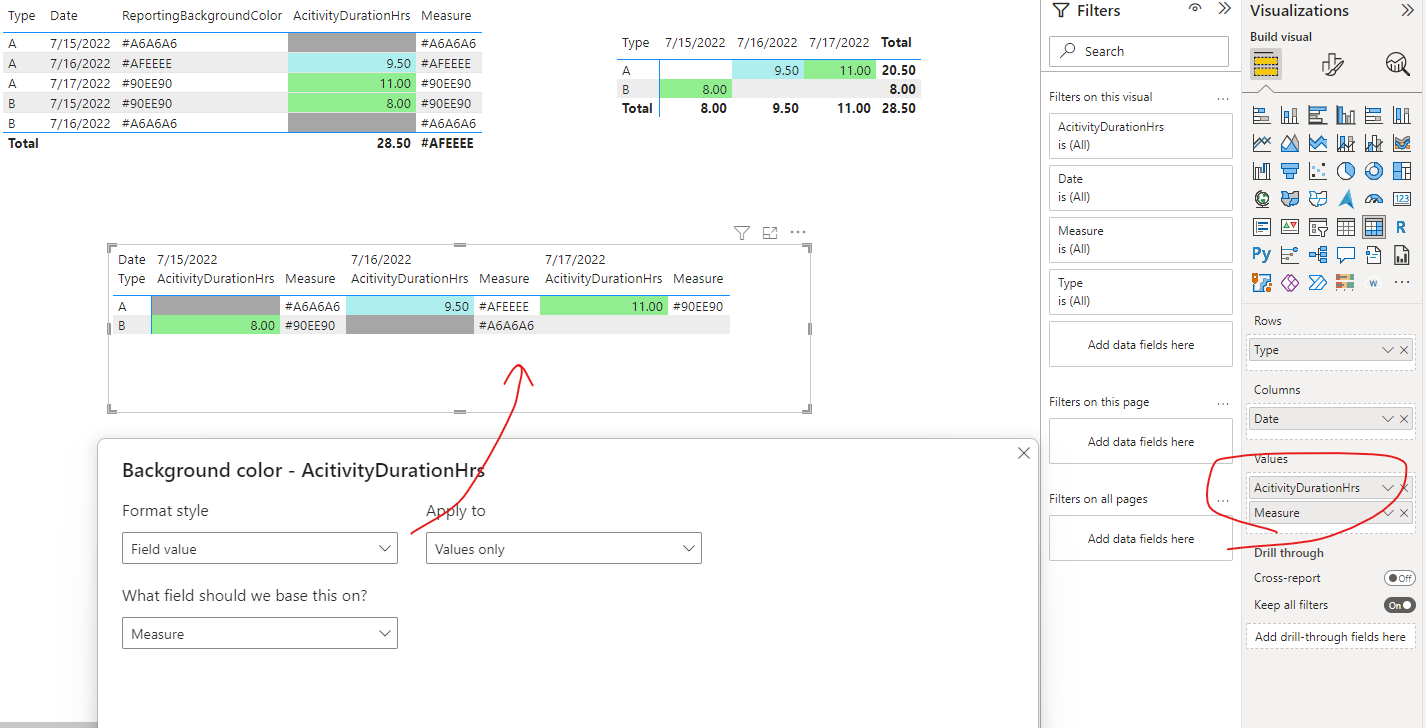Open more options for visual filters
The image size is (1426, 728).
click(x=1222, y=98)
